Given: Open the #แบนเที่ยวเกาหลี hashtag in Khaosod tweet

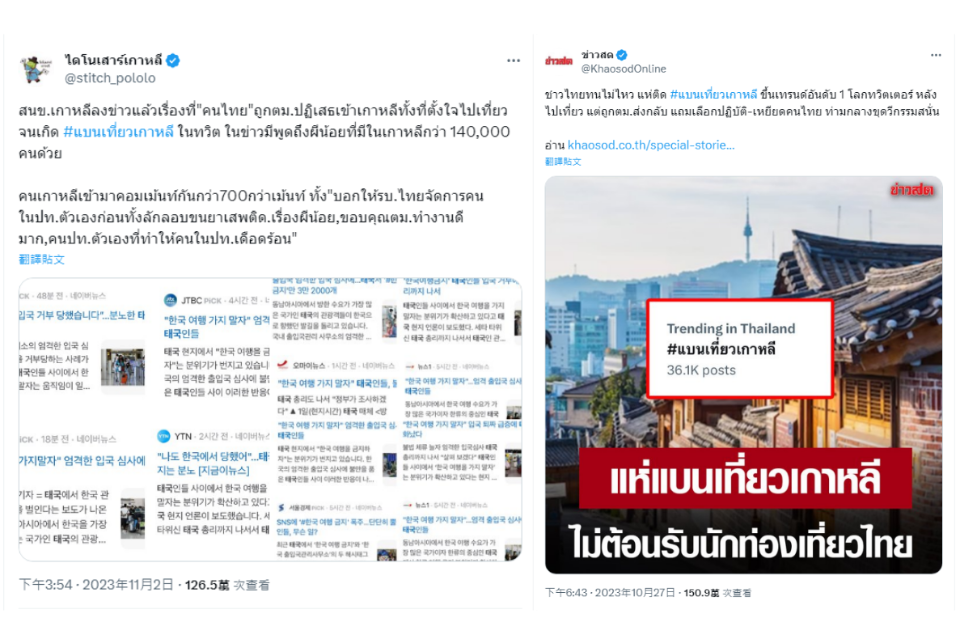Looking at the screenshot, I should tap(713, 94).
